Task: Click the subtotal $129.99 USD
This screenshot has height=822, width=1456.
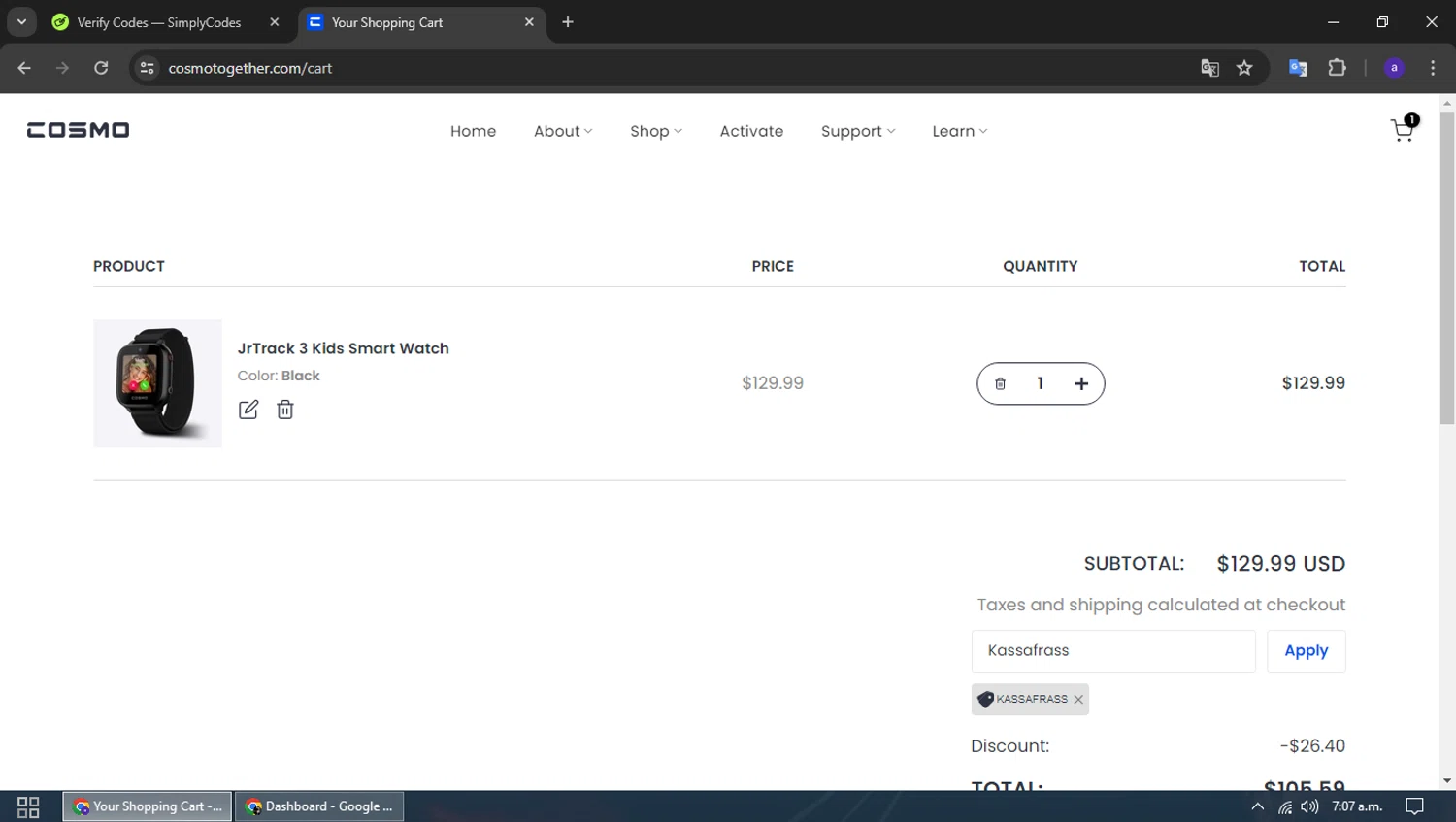Action: coord(1281,564)
